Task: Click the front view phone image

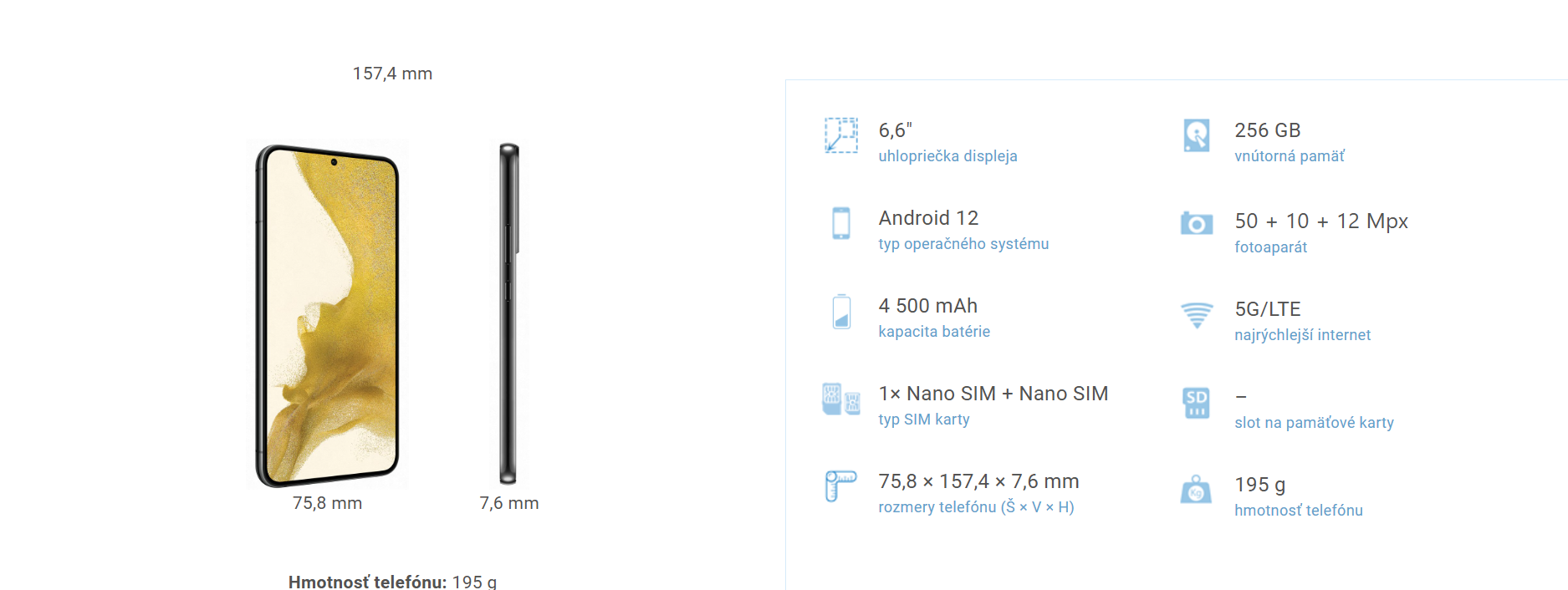Action: point(328,315)
